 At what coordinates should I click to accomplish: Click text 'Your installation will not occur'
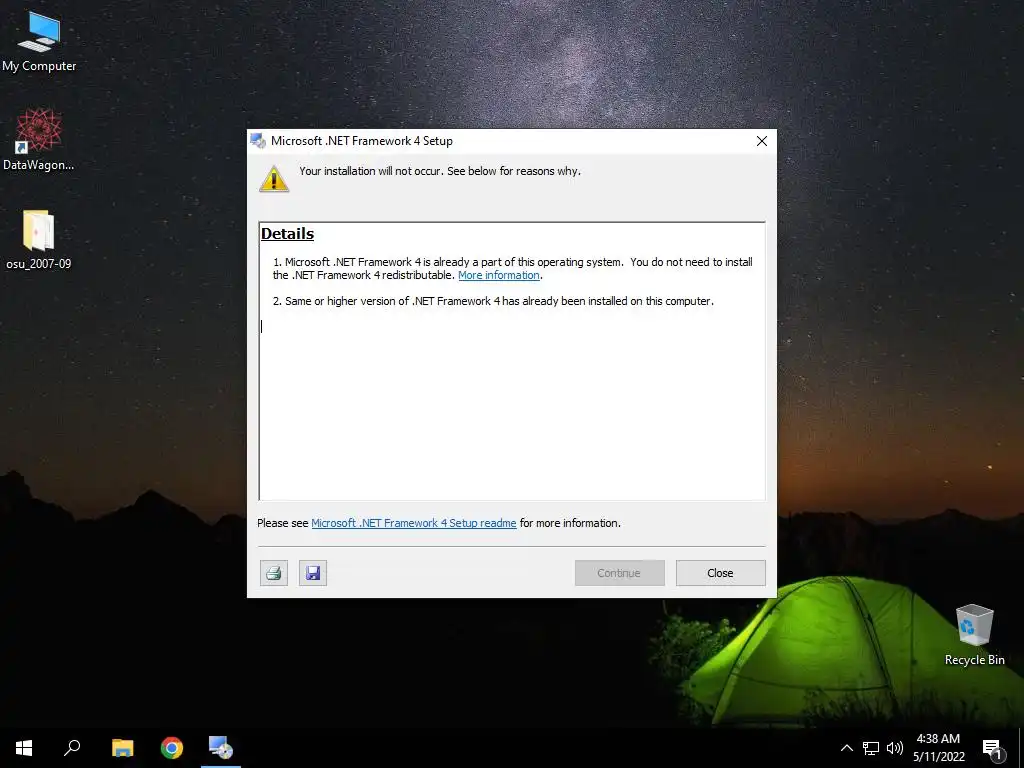(x=370, y=171)
